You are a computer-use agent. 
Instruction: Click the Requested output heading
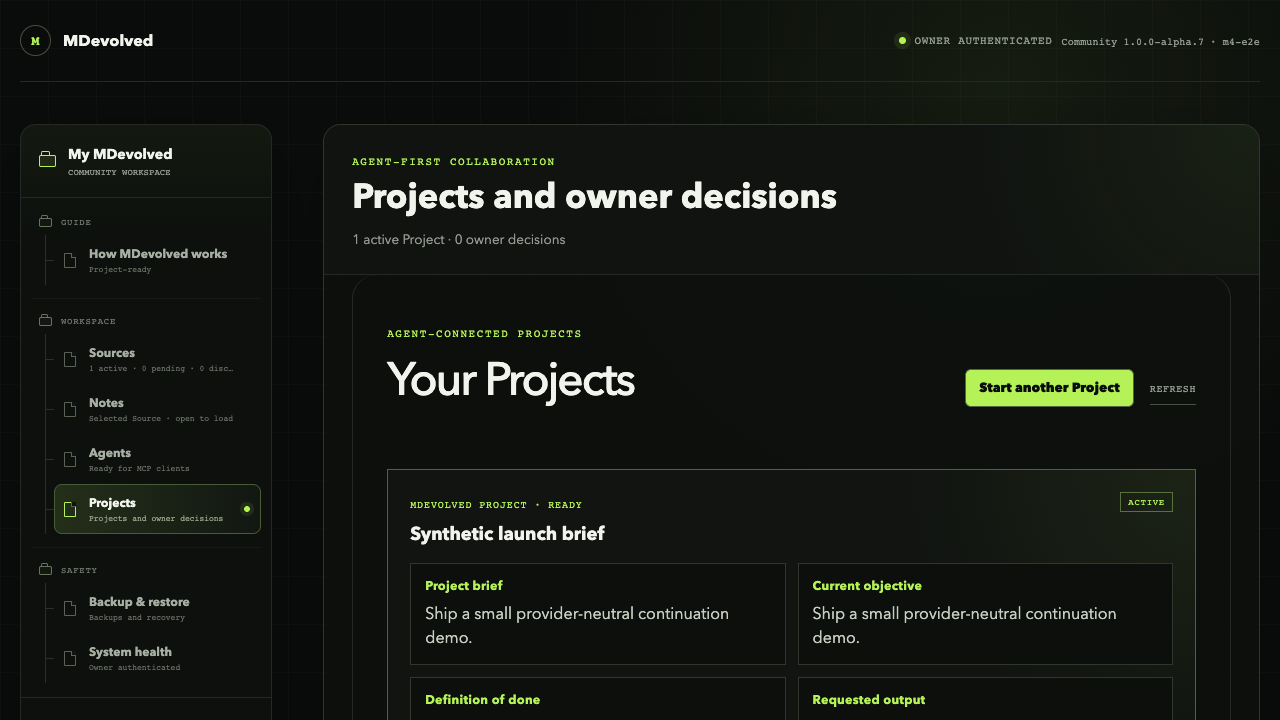(x=868, y=700)
